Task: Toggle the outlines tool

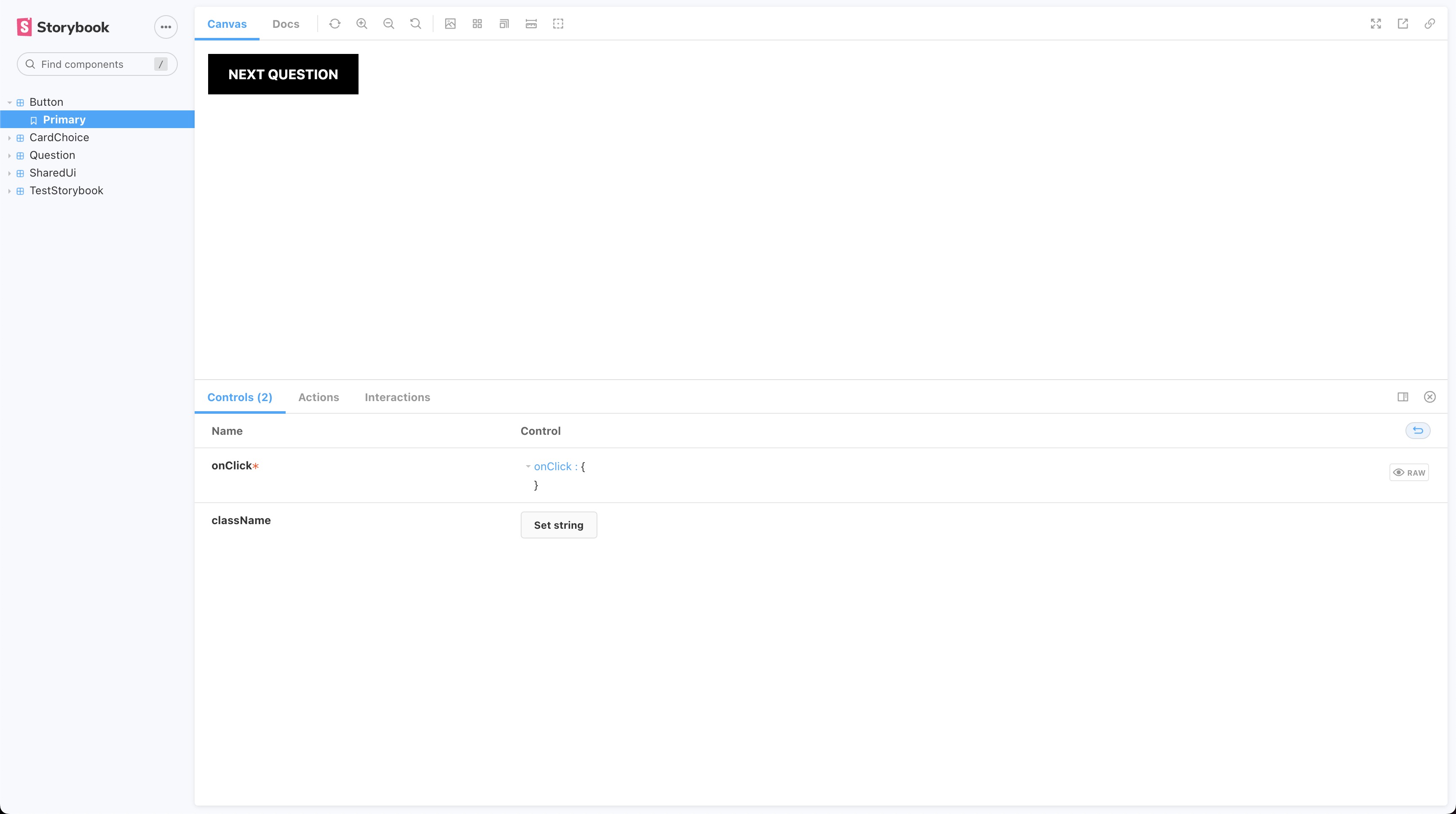Action: [558, 24]
